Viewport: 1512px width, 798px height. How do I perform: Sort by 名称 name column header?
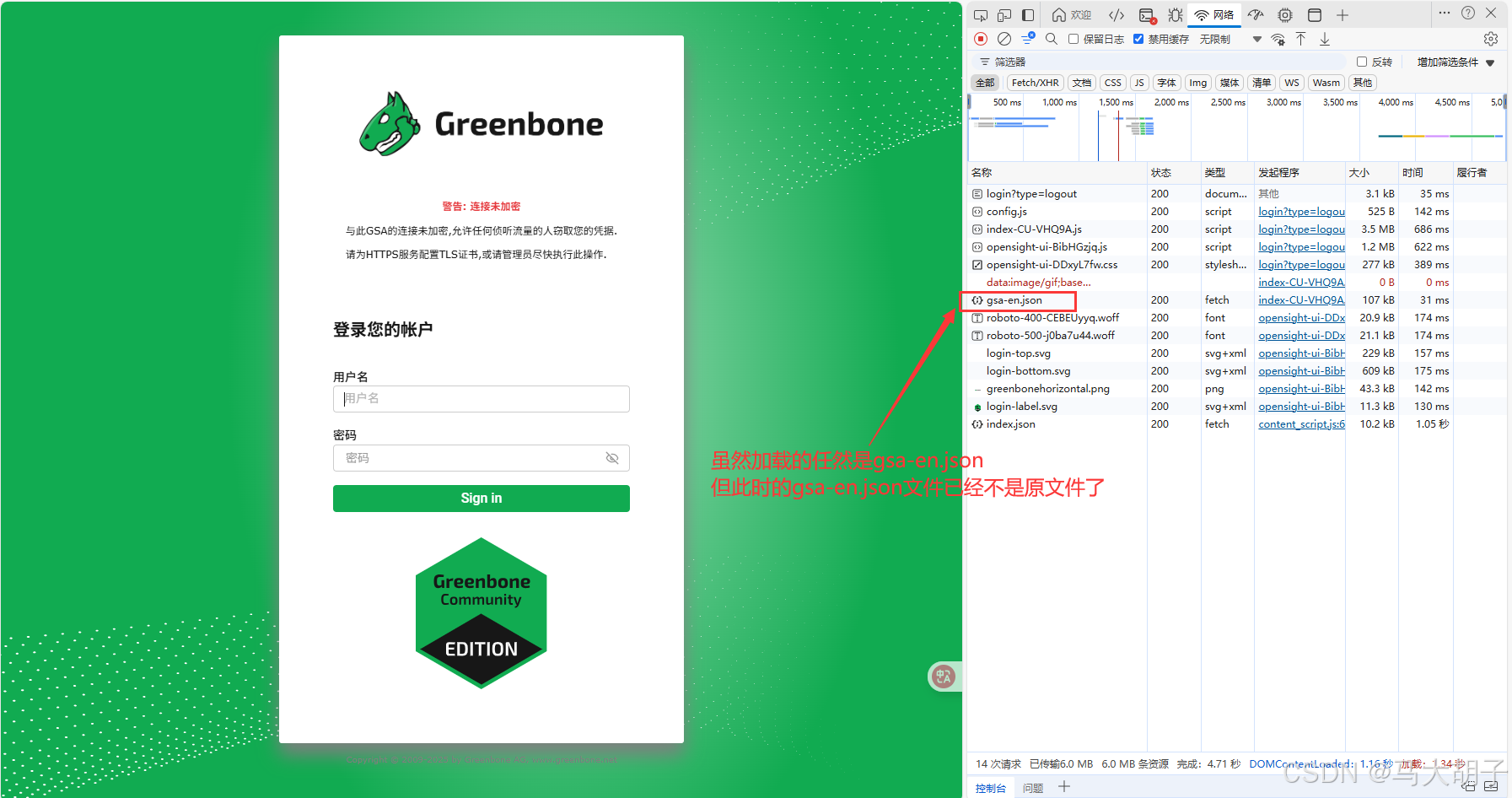1057,172
